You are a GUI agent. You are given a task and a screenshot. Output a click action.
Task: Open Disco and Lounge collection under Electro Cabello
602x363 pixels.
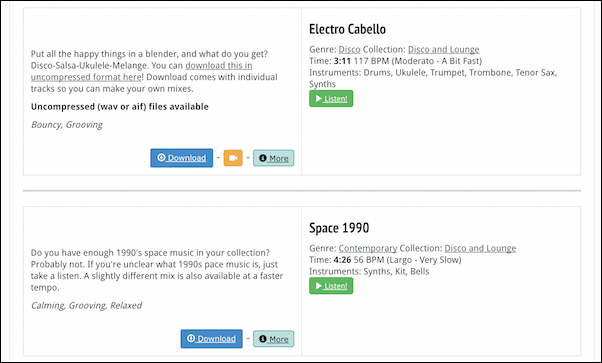[x=443, y=50]
